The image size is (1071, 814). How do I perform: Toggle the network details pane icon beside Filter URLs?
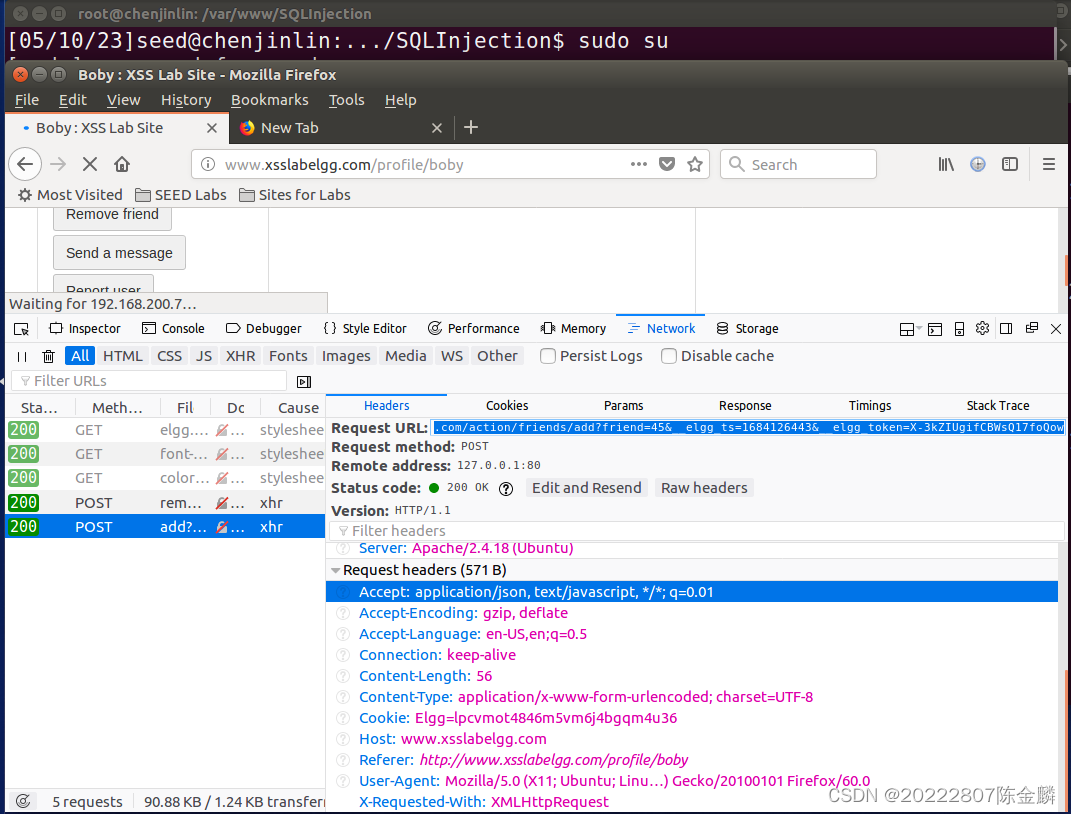point(304,382)
